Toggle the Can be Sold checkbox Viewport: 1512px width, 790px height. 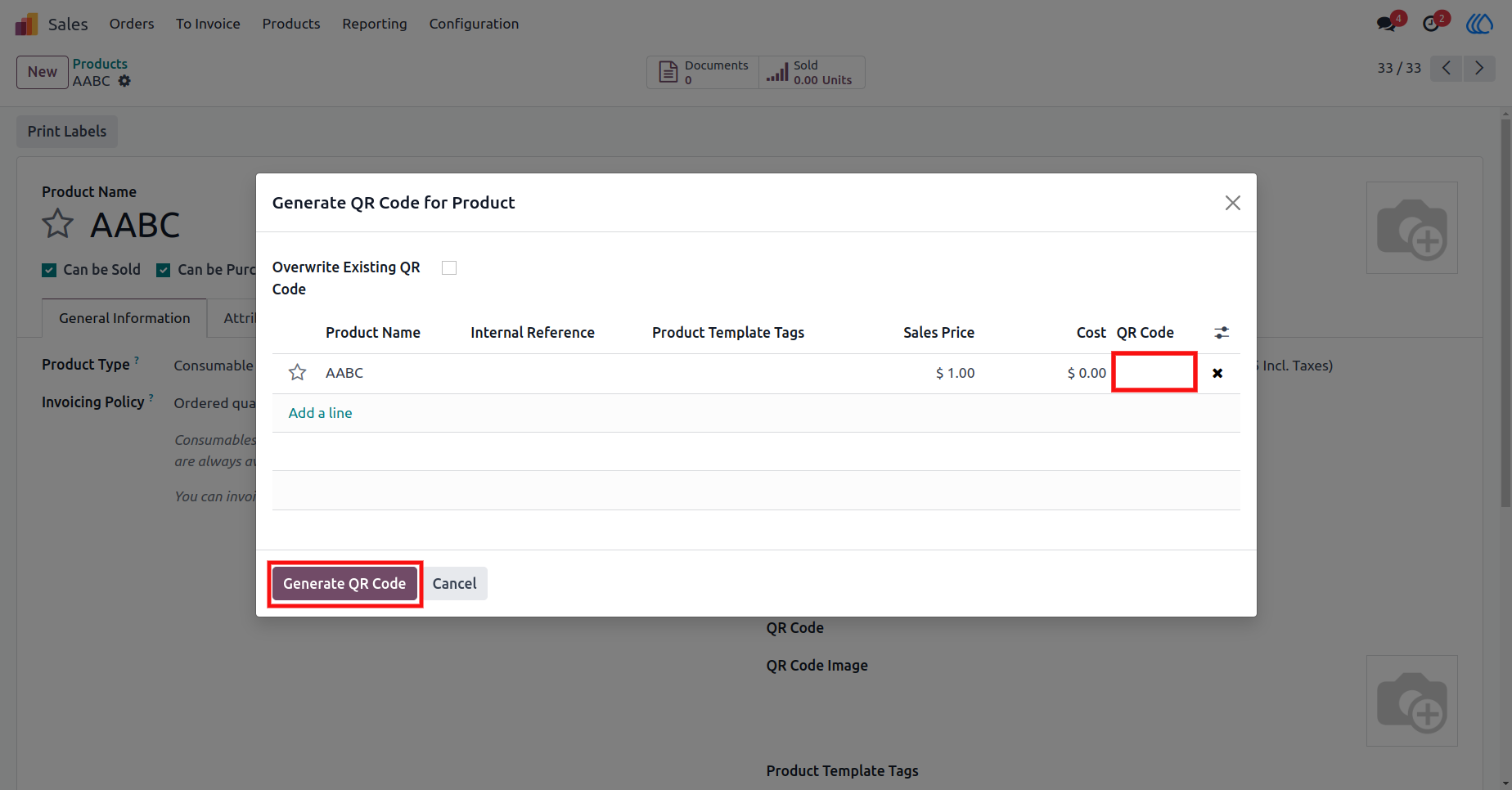[x=49, y=270]
